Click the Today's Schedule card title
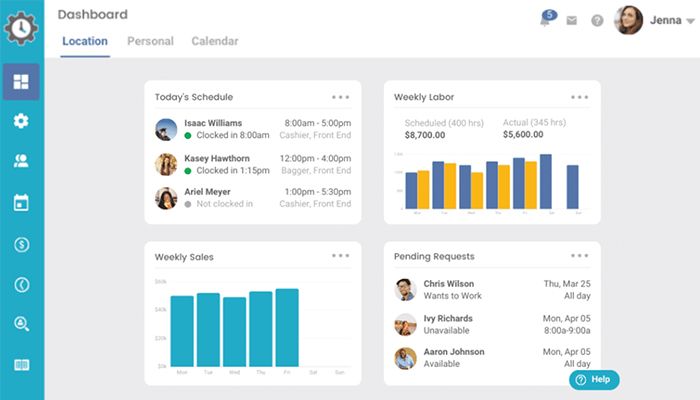 click(194, 97)
